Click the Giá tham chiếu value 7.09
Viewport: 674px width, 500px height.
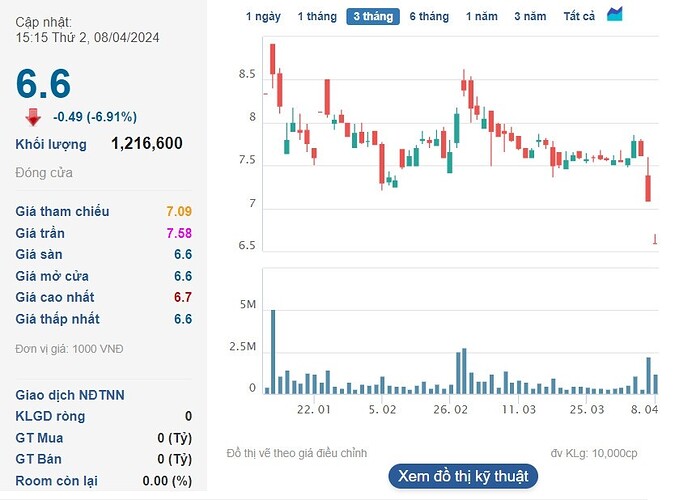click(179, 211)
